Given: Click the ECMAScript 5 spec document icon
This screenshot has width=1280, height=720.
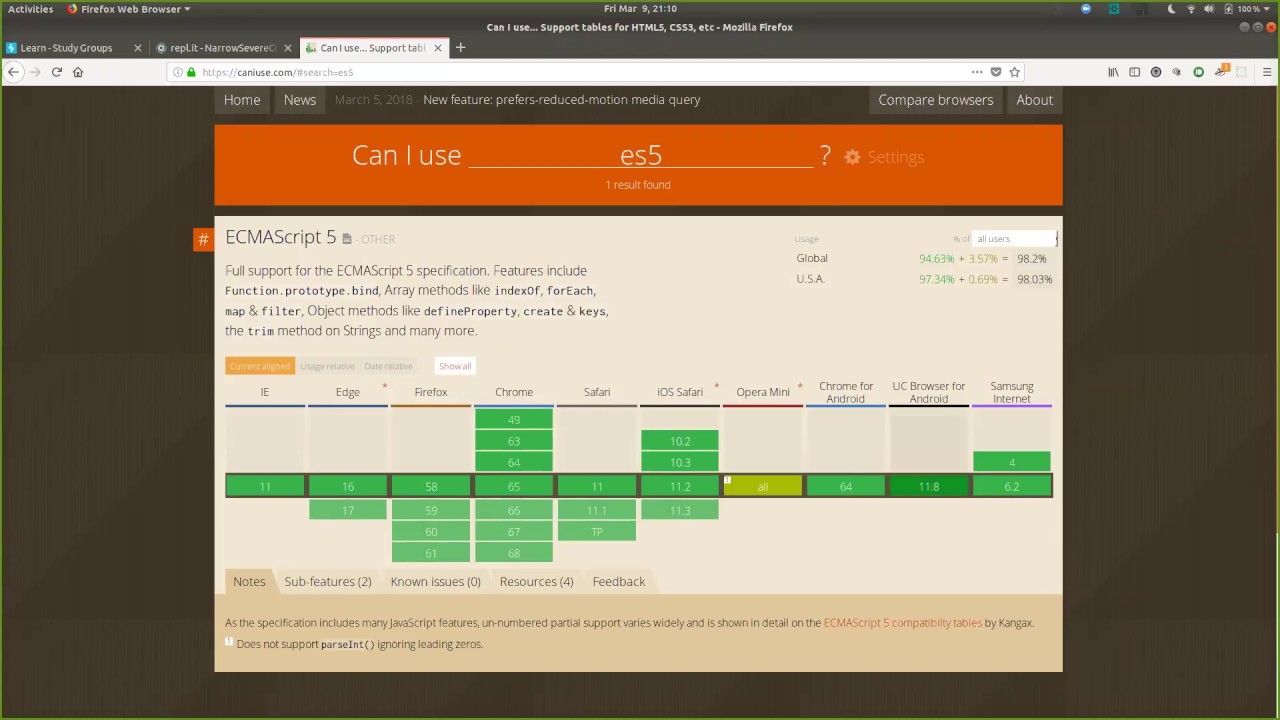Looking at the screenshot, I should click(347, 239).
